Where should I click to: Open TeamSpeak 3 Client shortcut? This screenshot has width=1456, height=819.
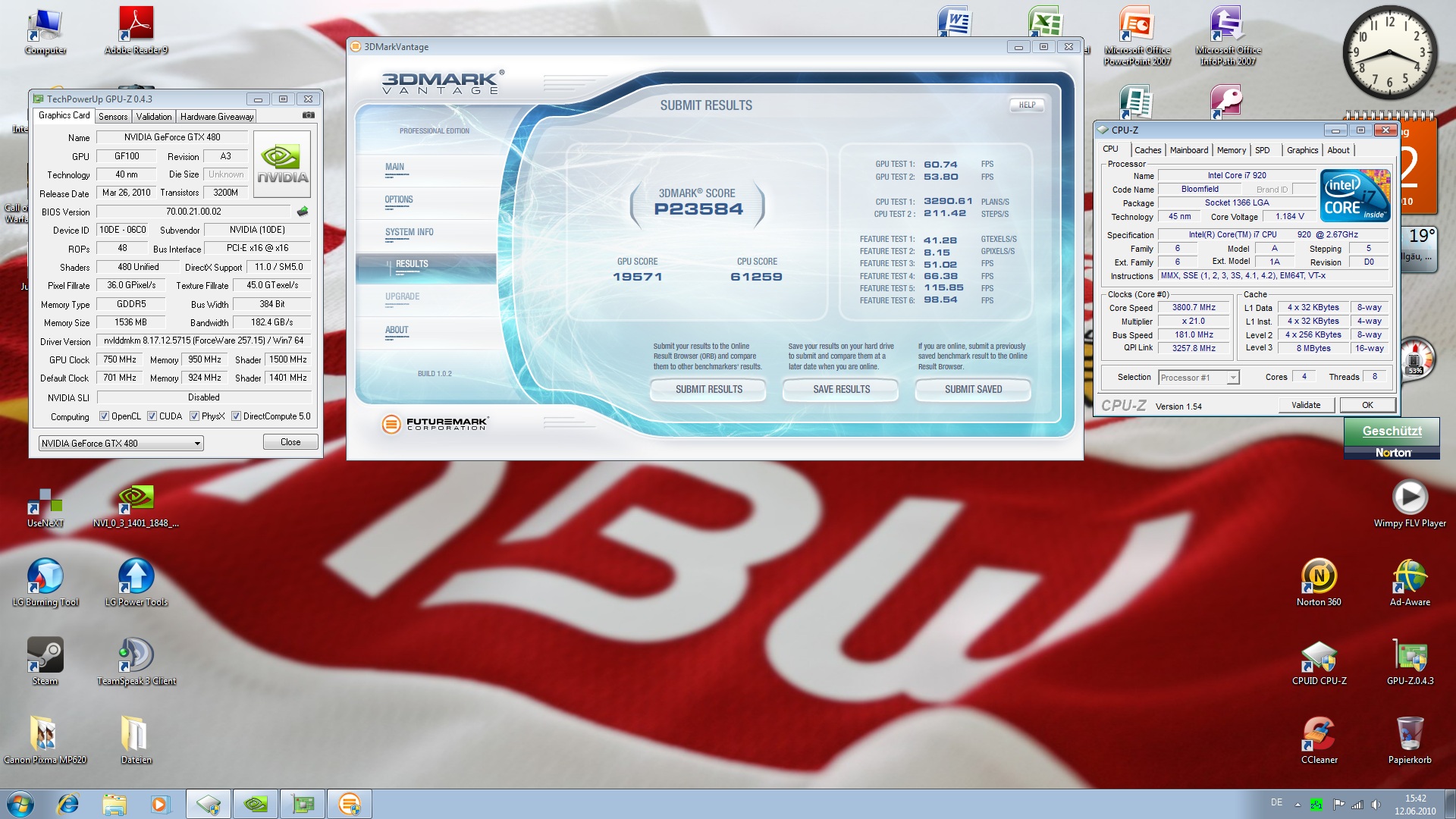coord(136,661)
